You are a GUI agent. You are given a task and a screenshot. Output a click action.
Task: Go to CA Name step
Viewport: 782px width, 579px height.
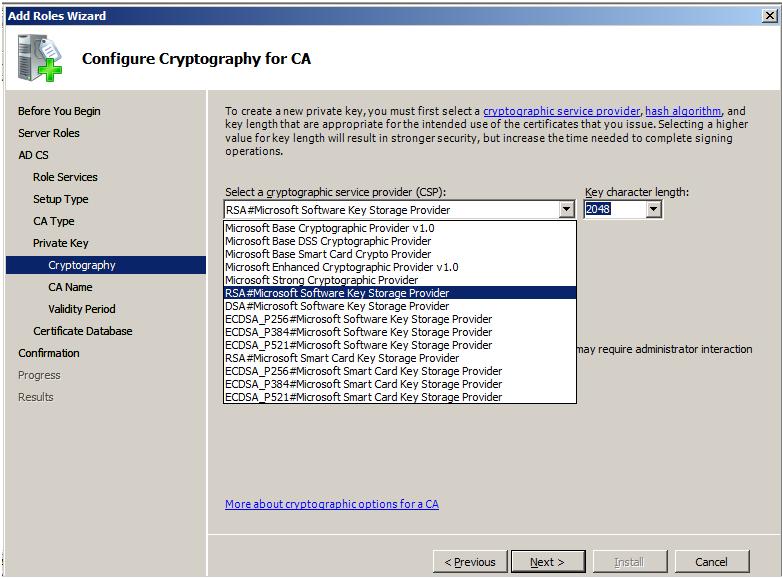coord(70,287)
